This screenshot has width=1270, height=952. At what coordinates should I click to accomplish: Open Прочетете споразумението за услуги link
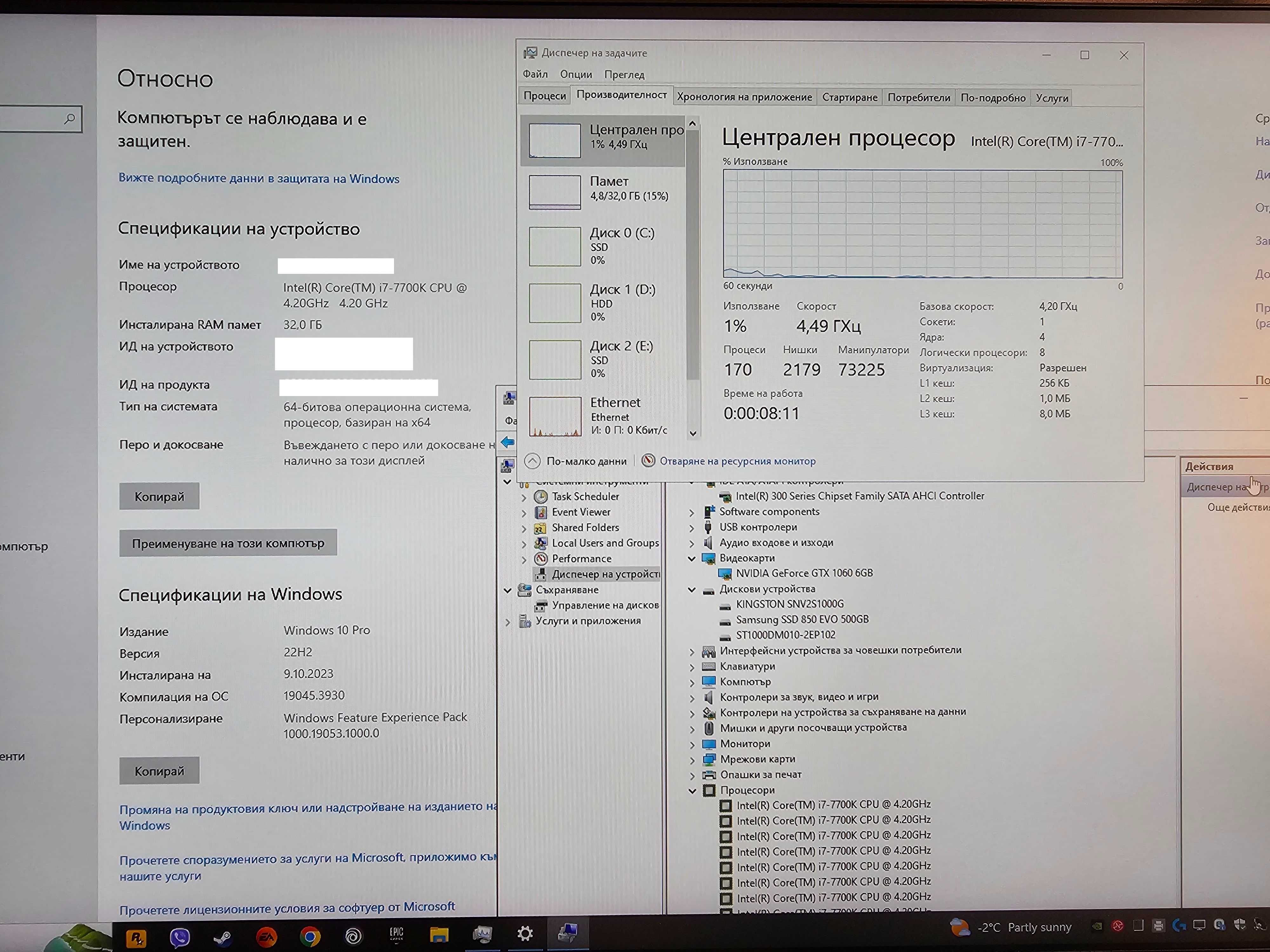pos(308,867)
